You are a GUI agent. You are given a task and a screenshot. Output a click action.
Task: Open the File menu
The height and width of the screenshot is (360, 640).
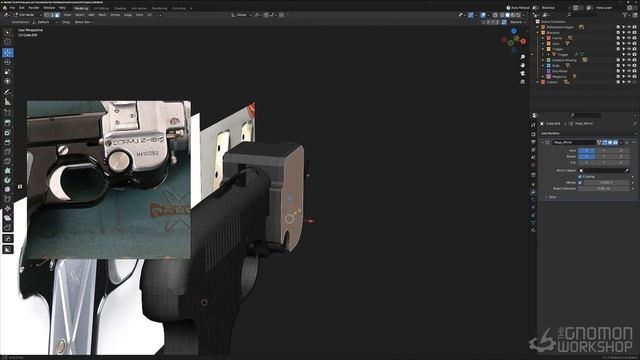(x=12, y=8)
